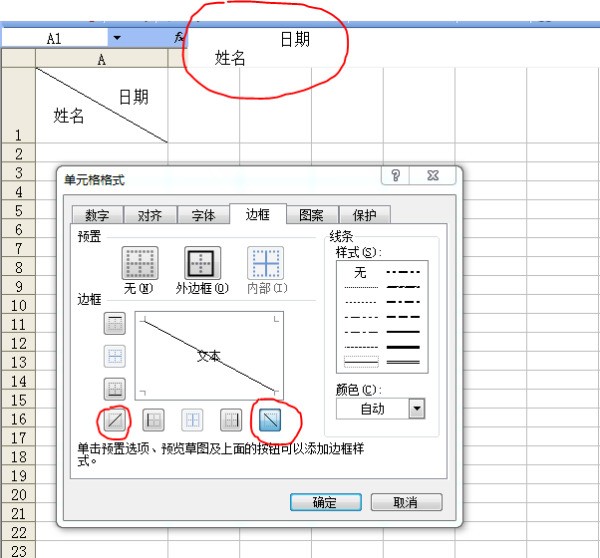600x558 pixels.
Task: Switch to the 字体 tab
Action: pyautogui.click(x=203, y=215)
